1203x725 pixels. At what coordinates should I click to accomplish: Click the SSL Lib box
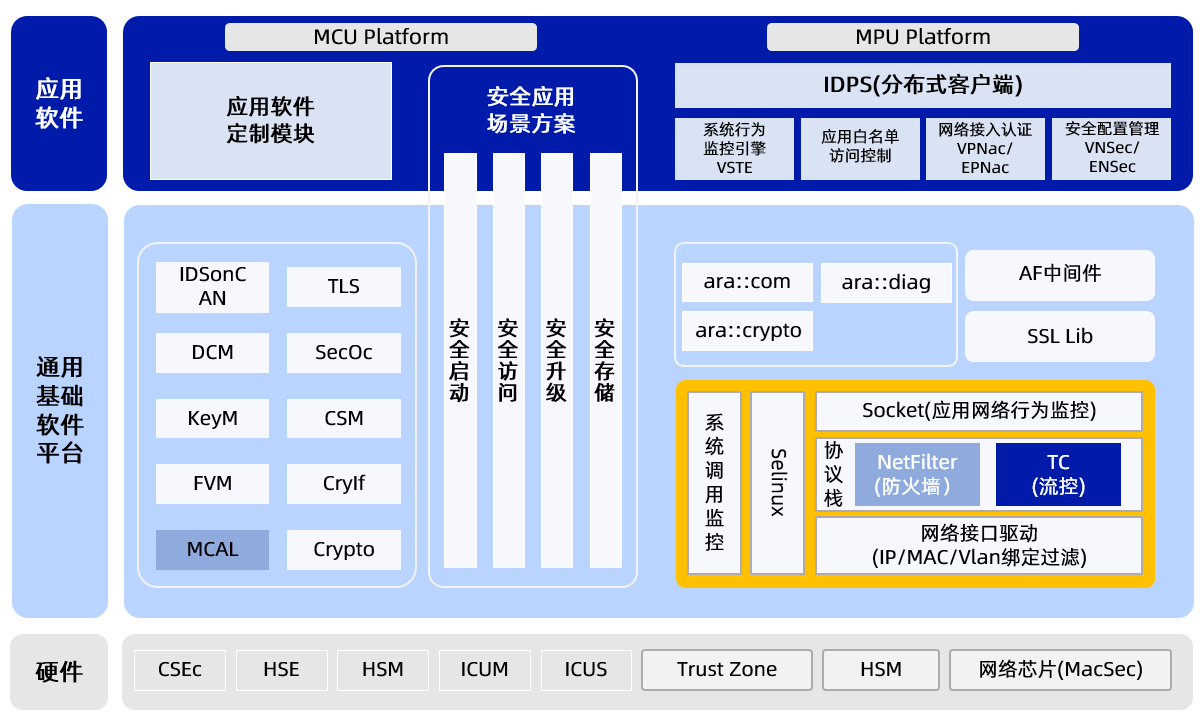click(x=1059, y=336)
